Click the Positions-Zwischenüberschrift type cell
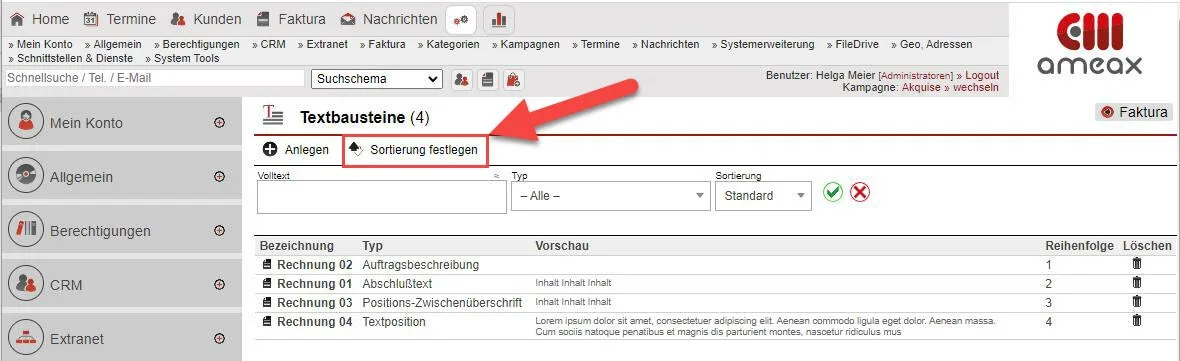 point(442,302)
